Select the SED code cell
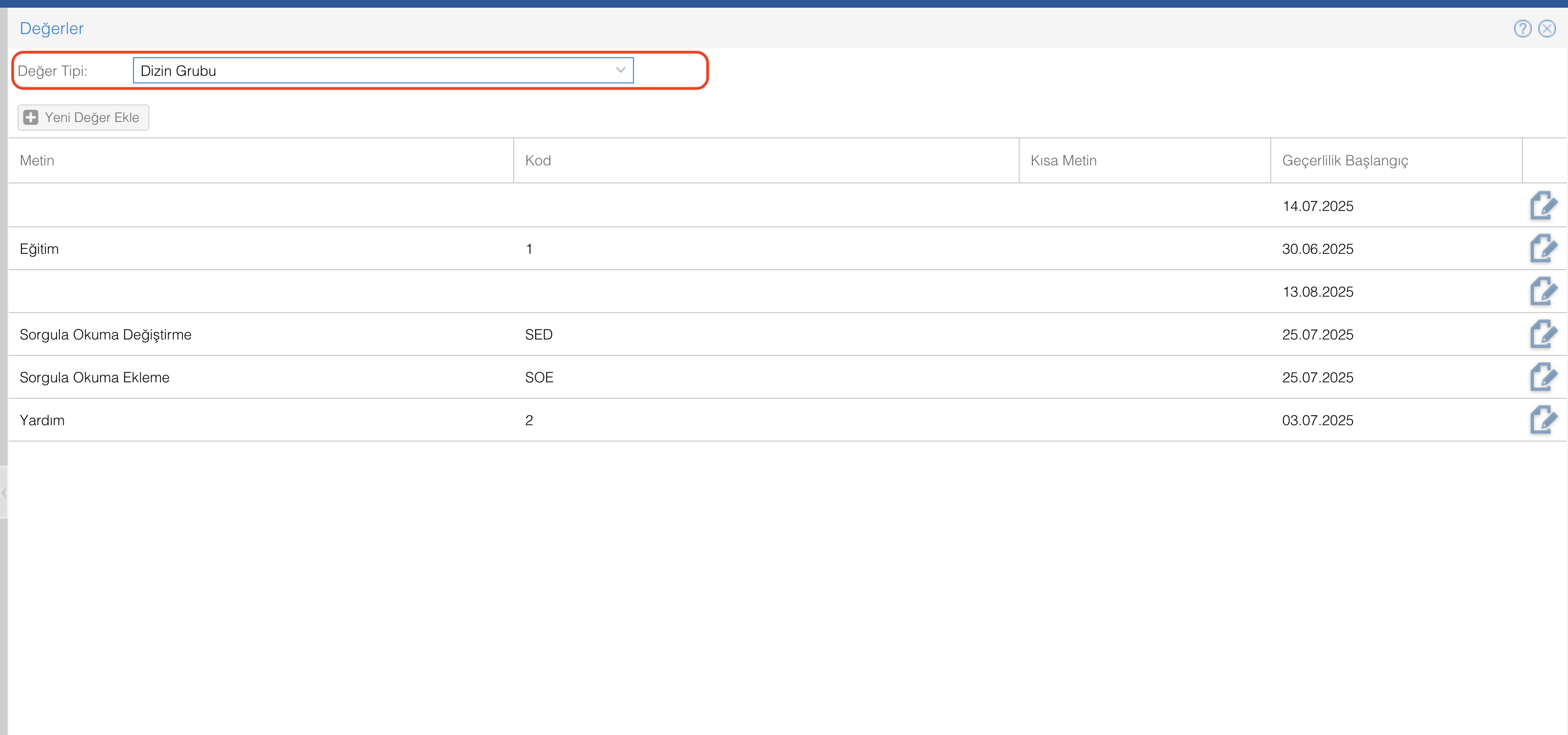Screen dimensions: 1568x735 coord(539,335)
